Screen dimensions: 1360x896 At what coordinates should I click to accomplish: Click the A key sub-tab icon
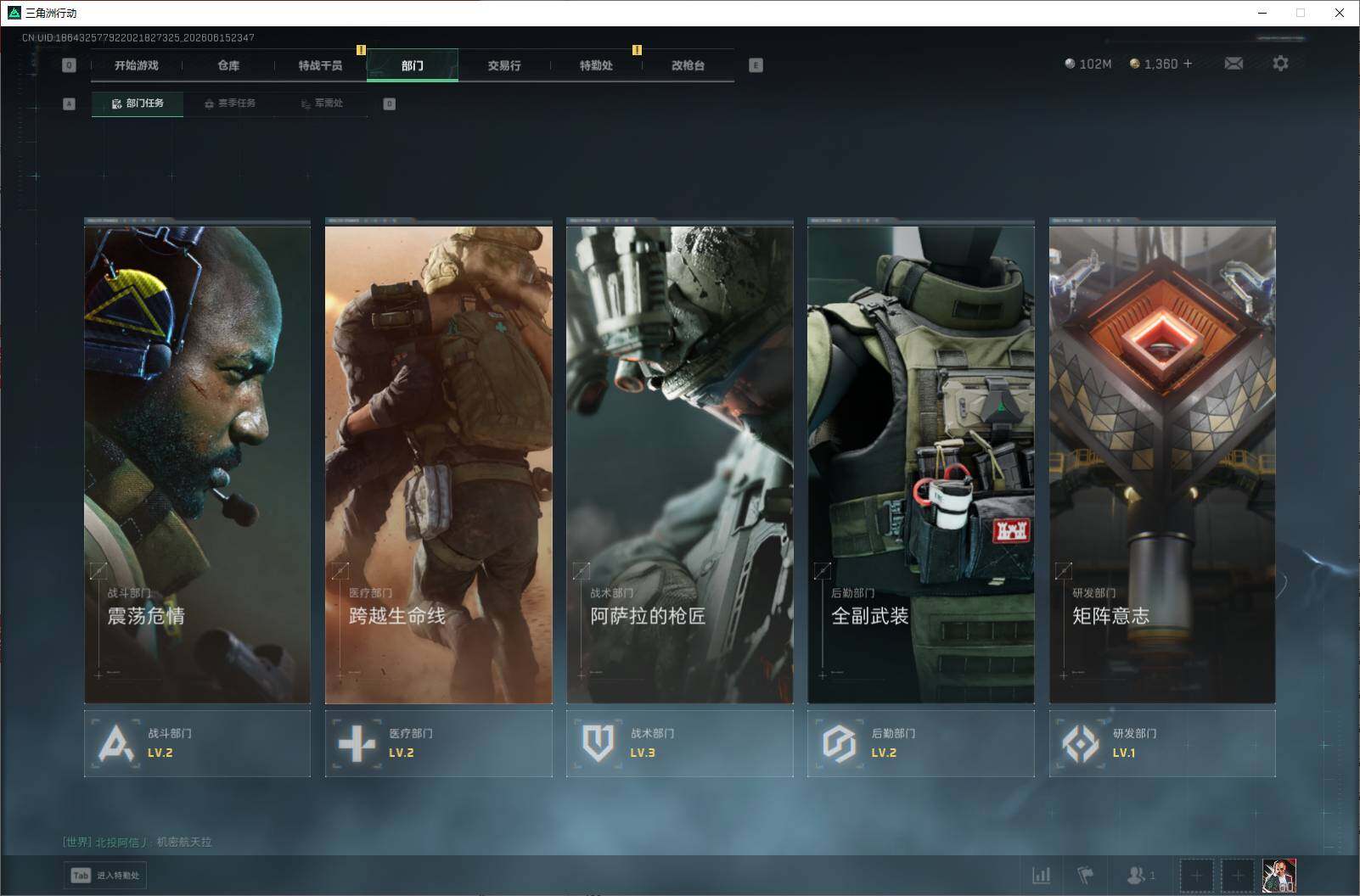[70, 104]
